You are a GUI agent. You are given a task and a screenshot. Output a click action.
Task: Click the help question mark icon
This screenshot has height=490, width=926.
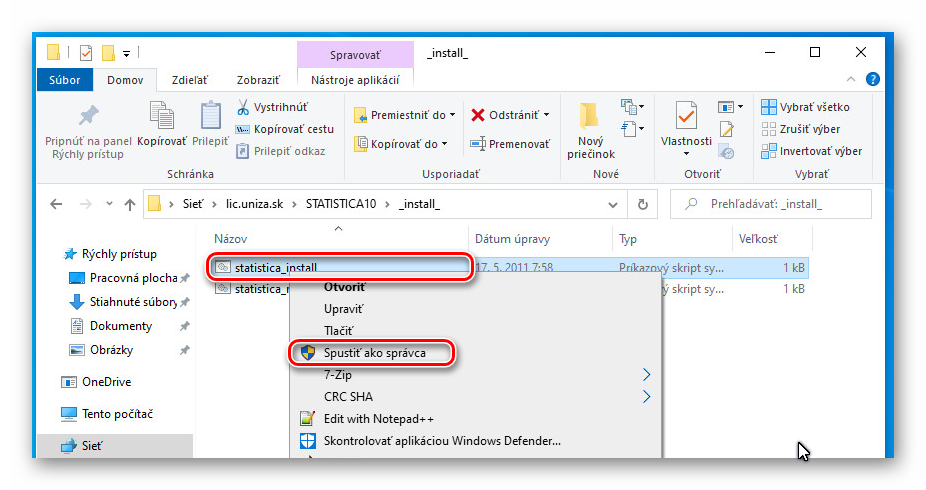point(872,80)
